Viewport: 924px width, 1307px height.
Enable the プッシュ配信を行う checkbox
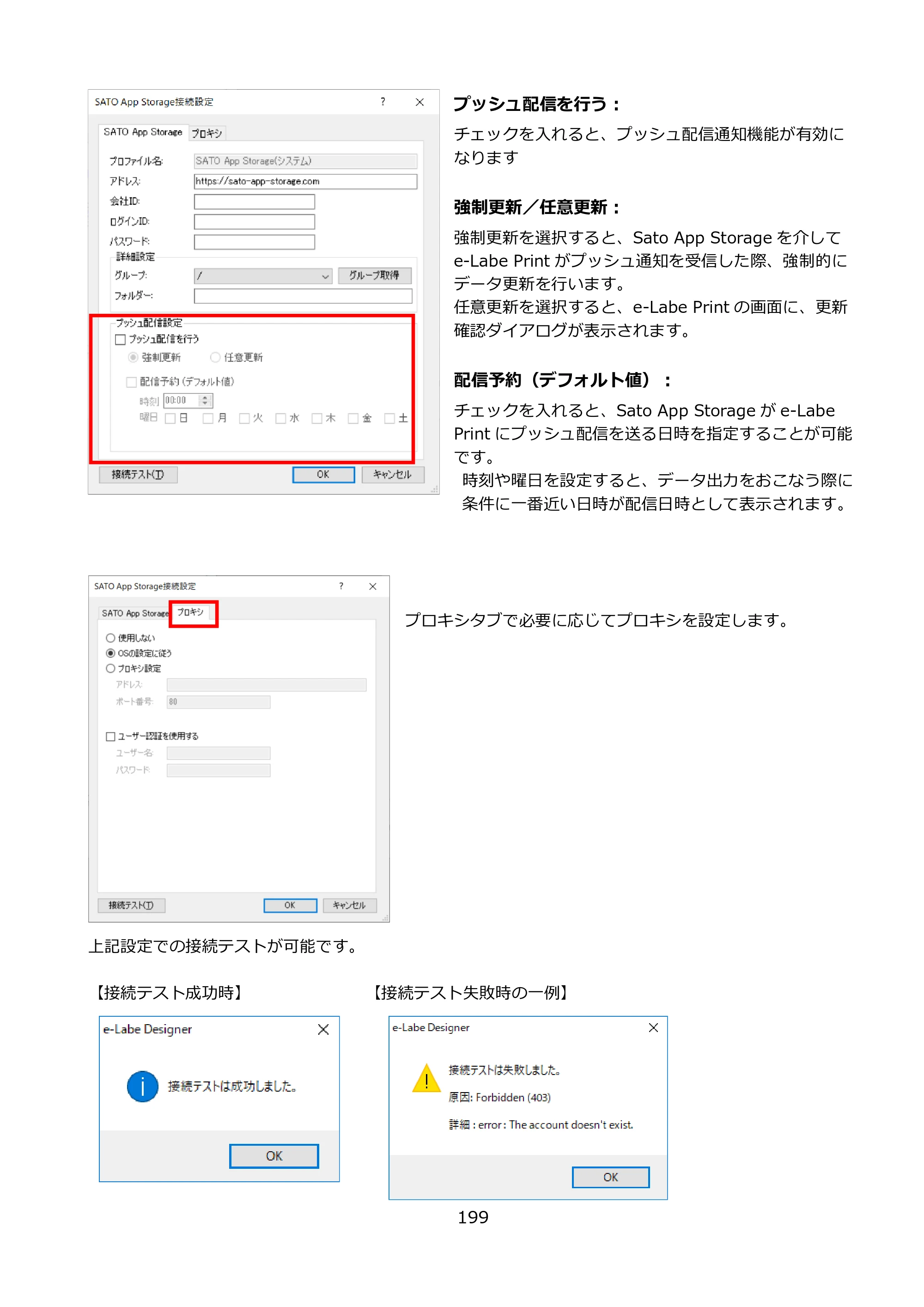pos(120,340)
